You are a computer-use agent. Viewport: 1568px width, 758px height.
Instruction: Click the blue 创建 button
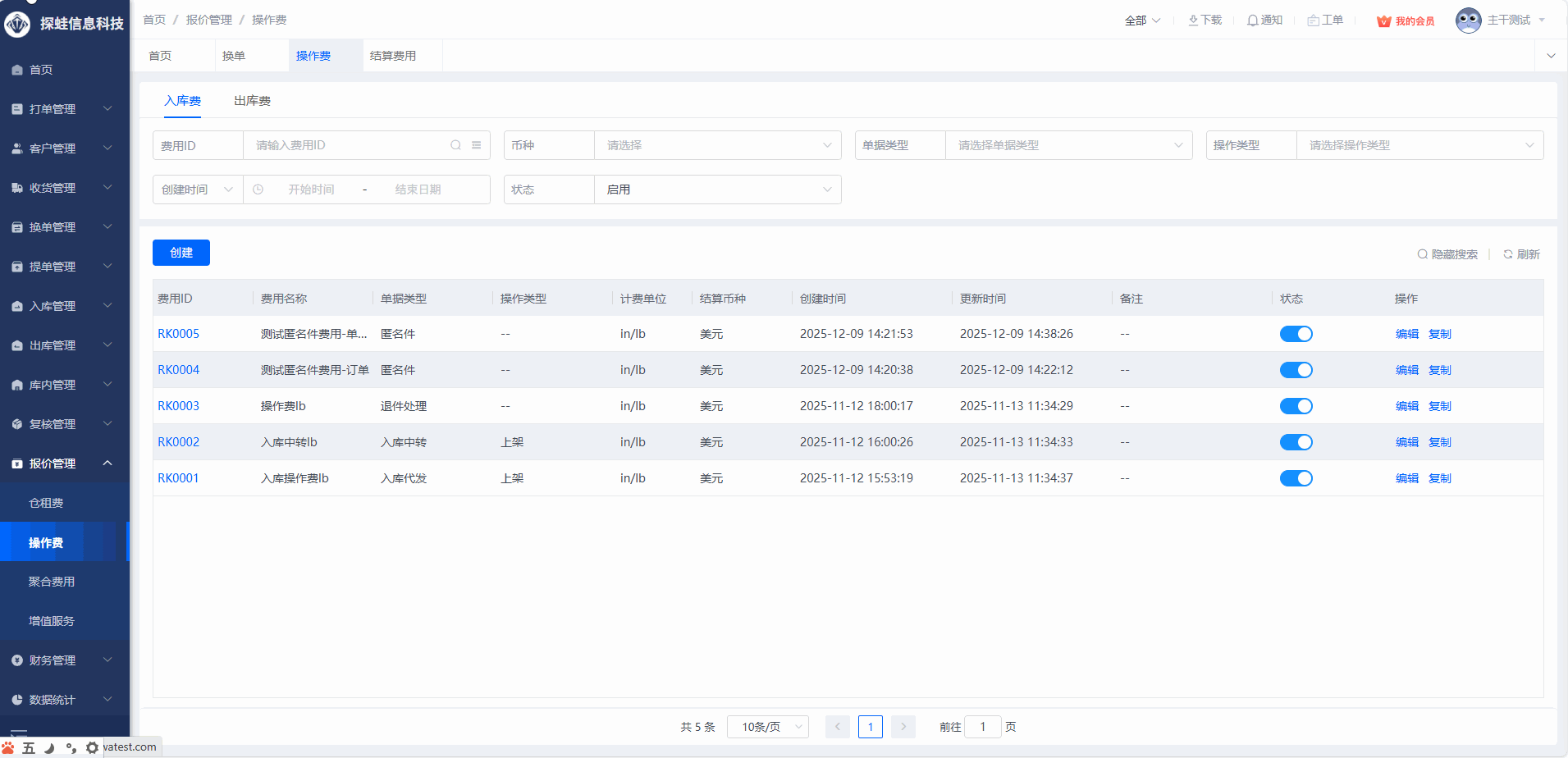(x=181, y=253)
